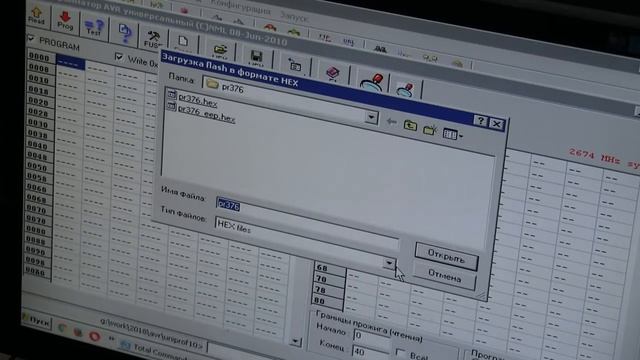Create a new folder in the dialog
Screen dimensions: 640x360
point(430,130)
